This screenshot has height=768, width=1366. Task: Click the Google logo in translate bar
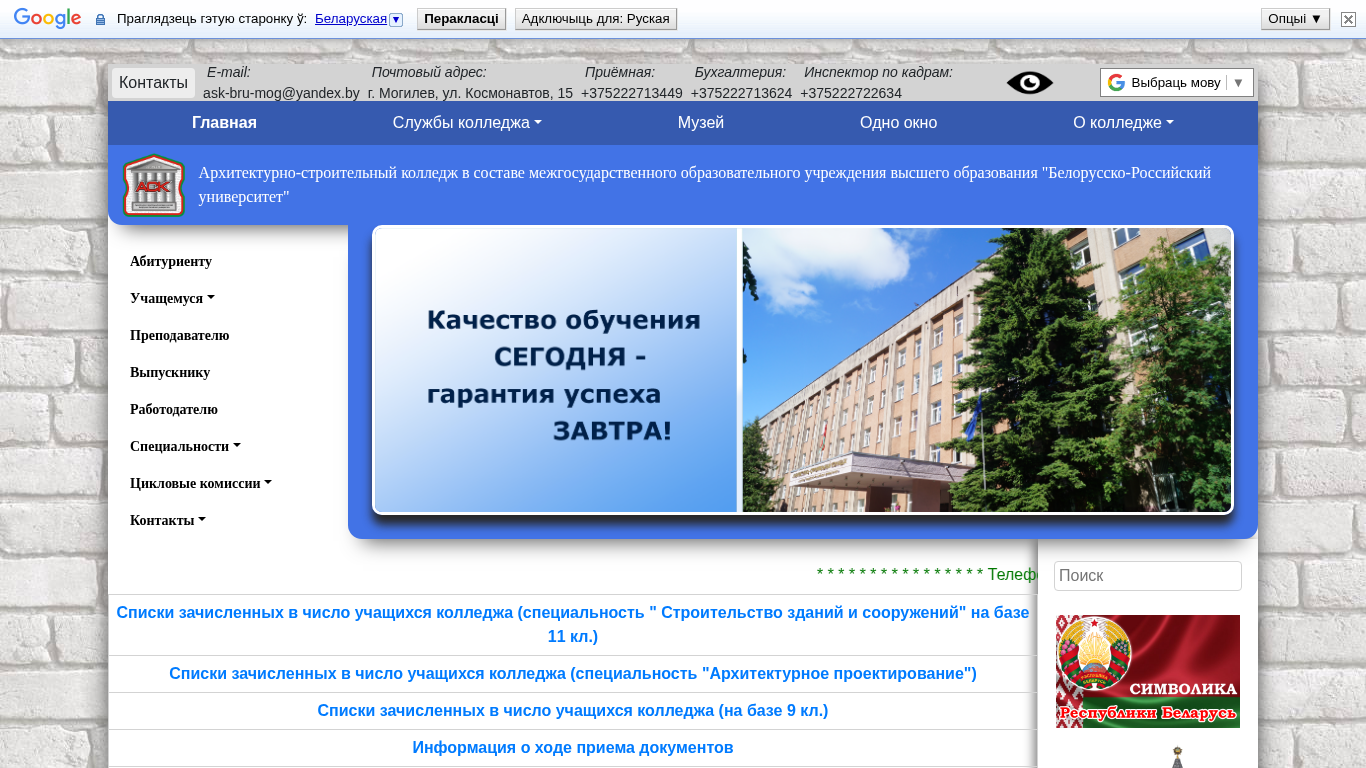coord(47,18)
